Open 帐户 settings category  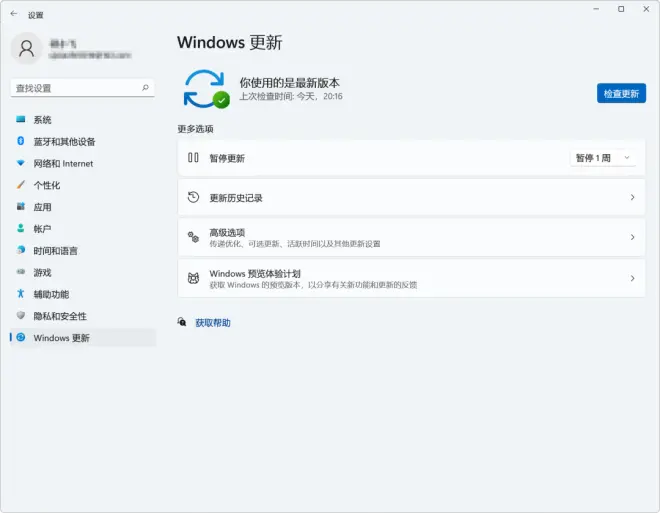[x=83, y=229]
